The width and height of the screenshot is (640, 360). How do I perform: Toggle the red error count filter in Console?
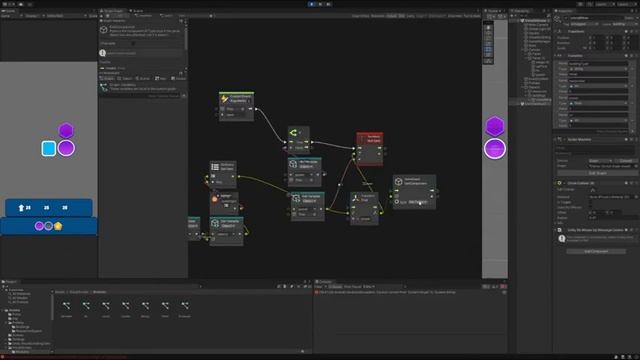click(x=503, y=287)
